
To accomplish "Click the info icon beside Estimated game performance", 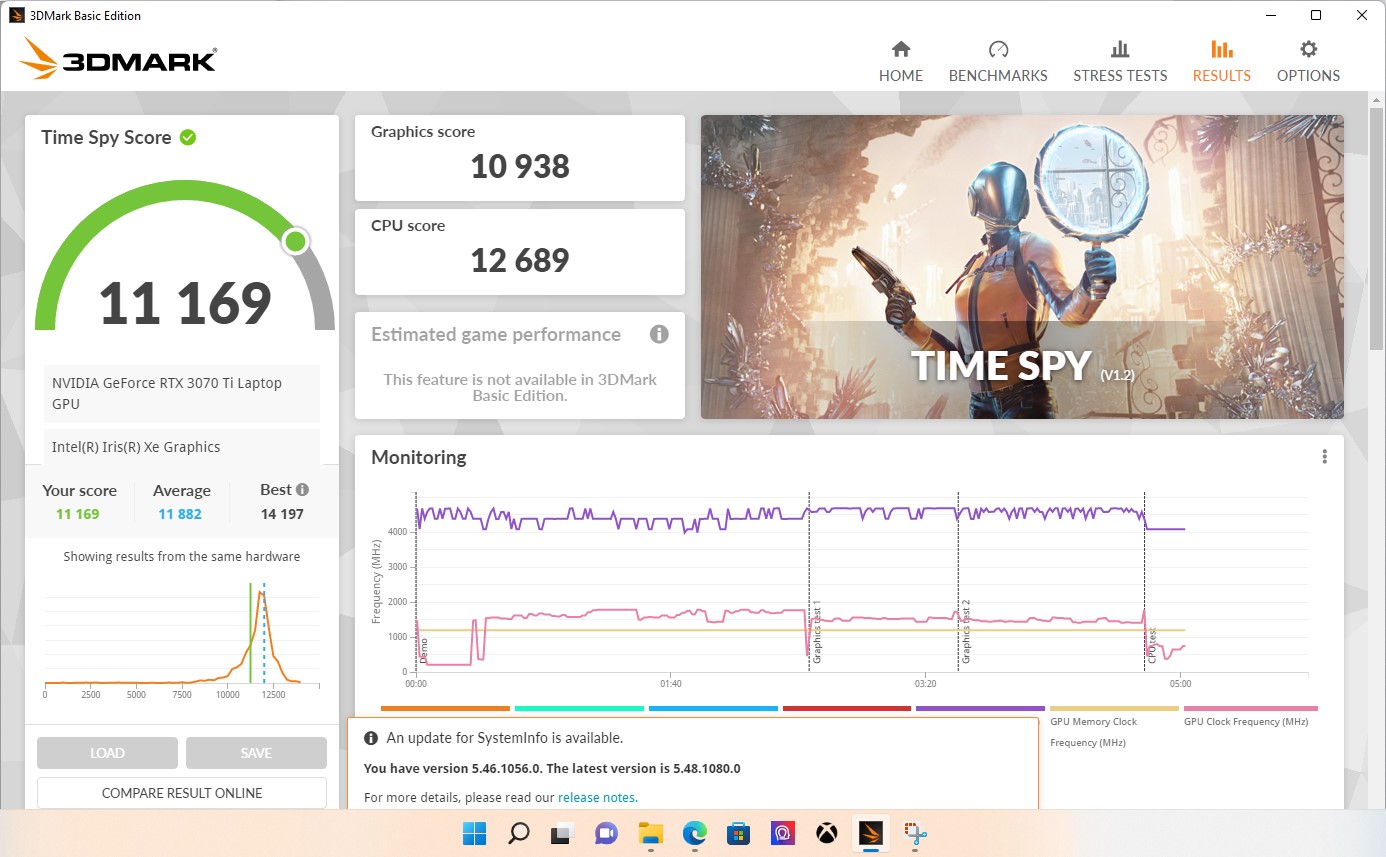I will coord(659,334).
